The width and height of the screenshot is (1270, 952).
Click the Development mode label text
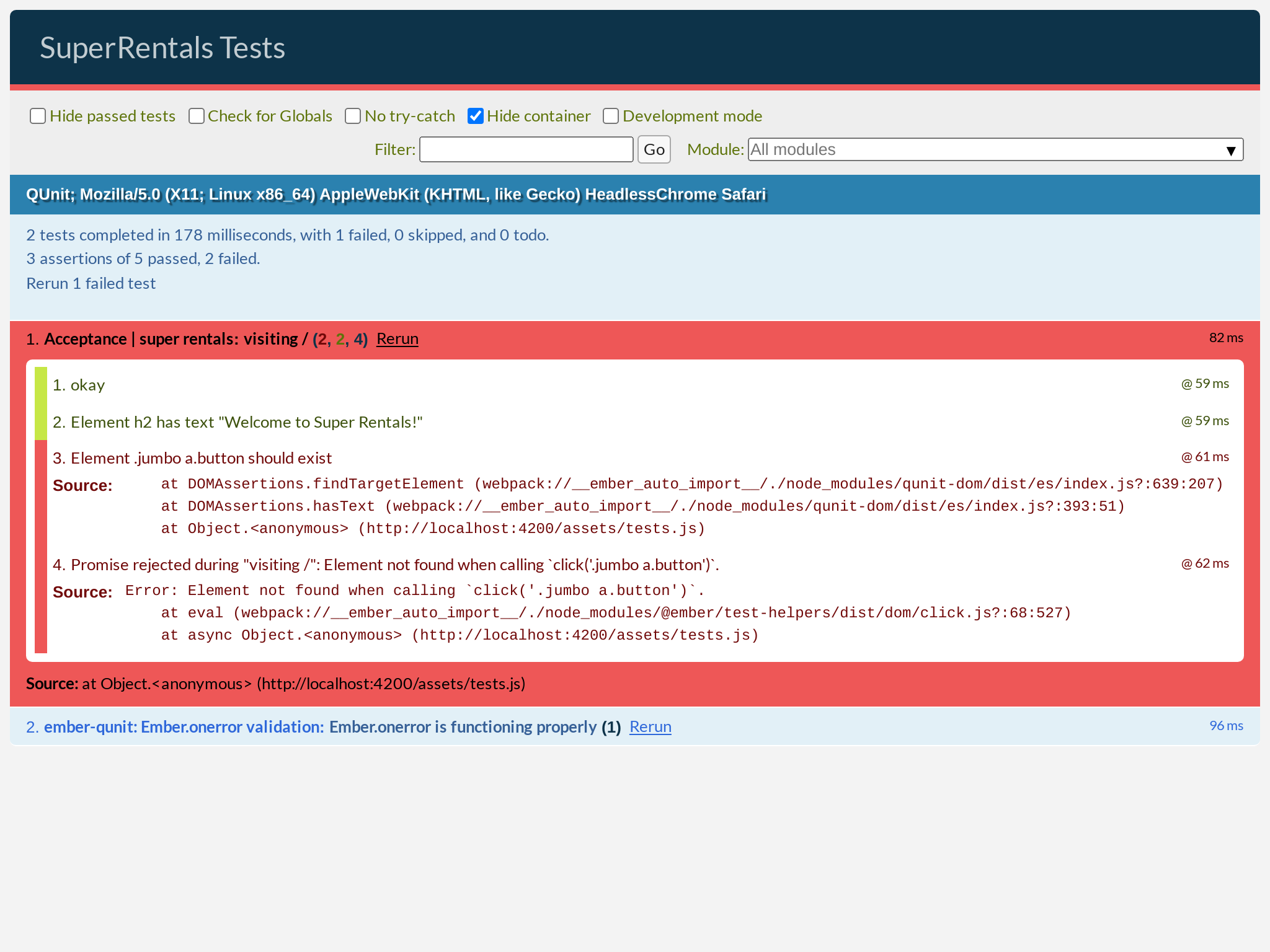(693, 116)
